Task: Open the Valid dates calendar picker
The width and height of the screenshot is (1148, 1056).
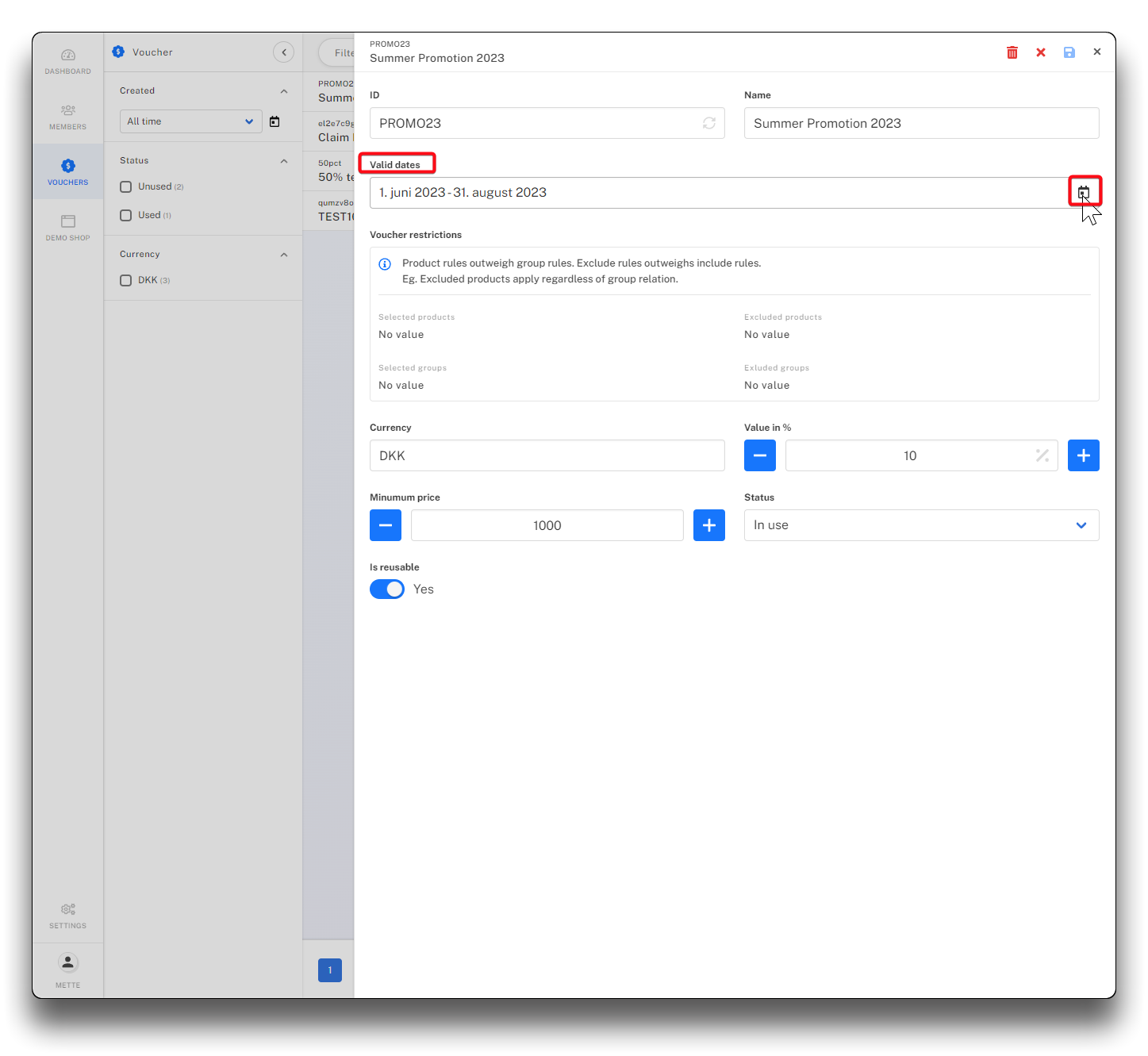Action: [1084, 192]
